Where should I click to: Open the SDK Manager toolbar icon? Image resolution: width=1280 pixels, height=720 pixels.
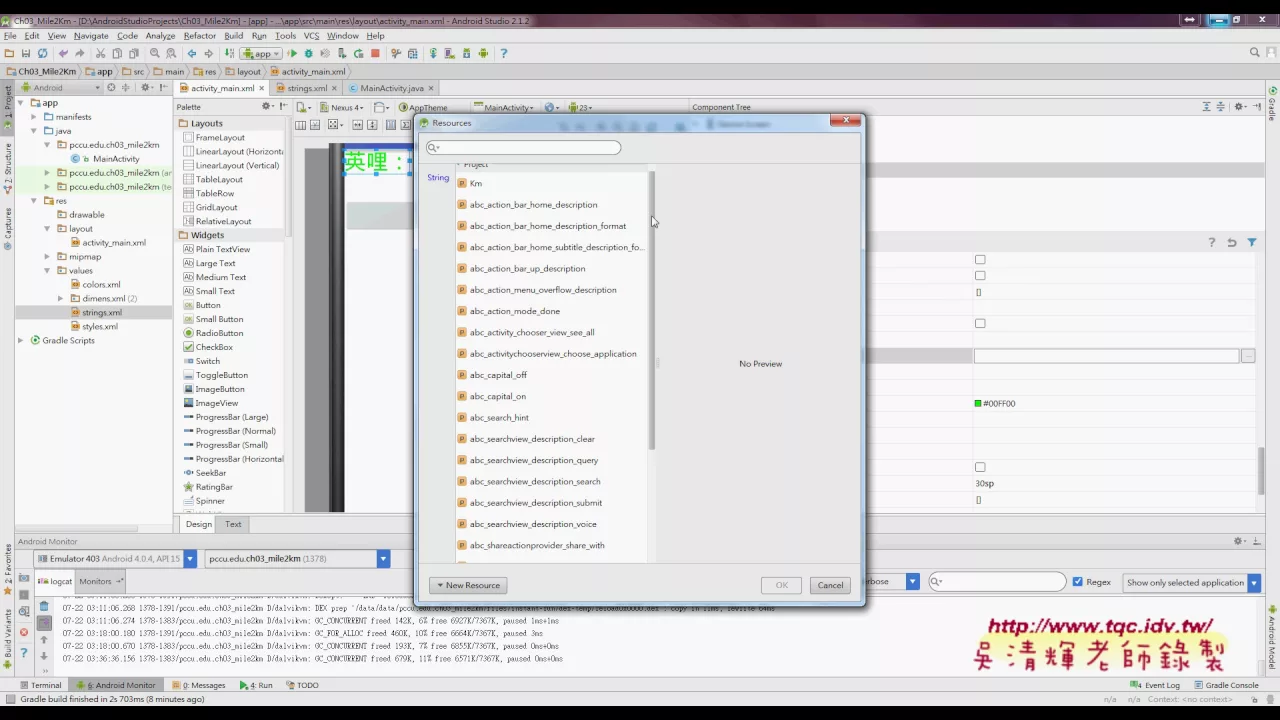(466, 53)
